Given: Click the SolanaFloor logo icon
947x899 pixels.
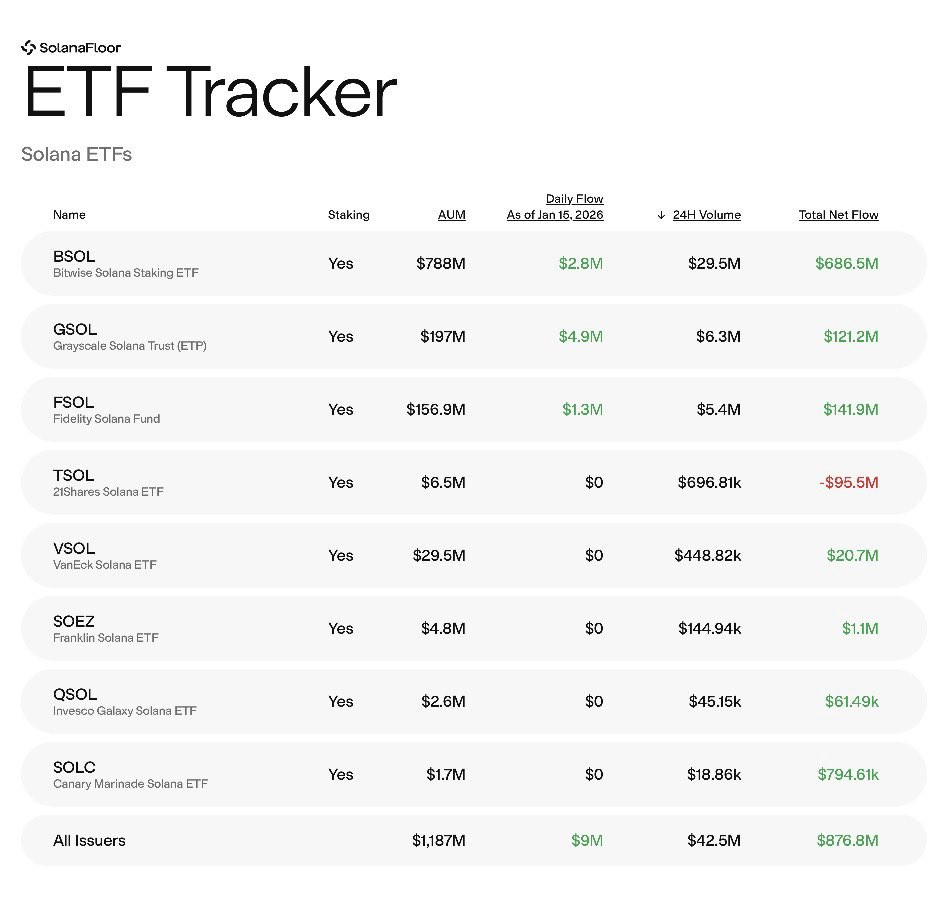Looking at the screenshot, I should tap(28, 47).
